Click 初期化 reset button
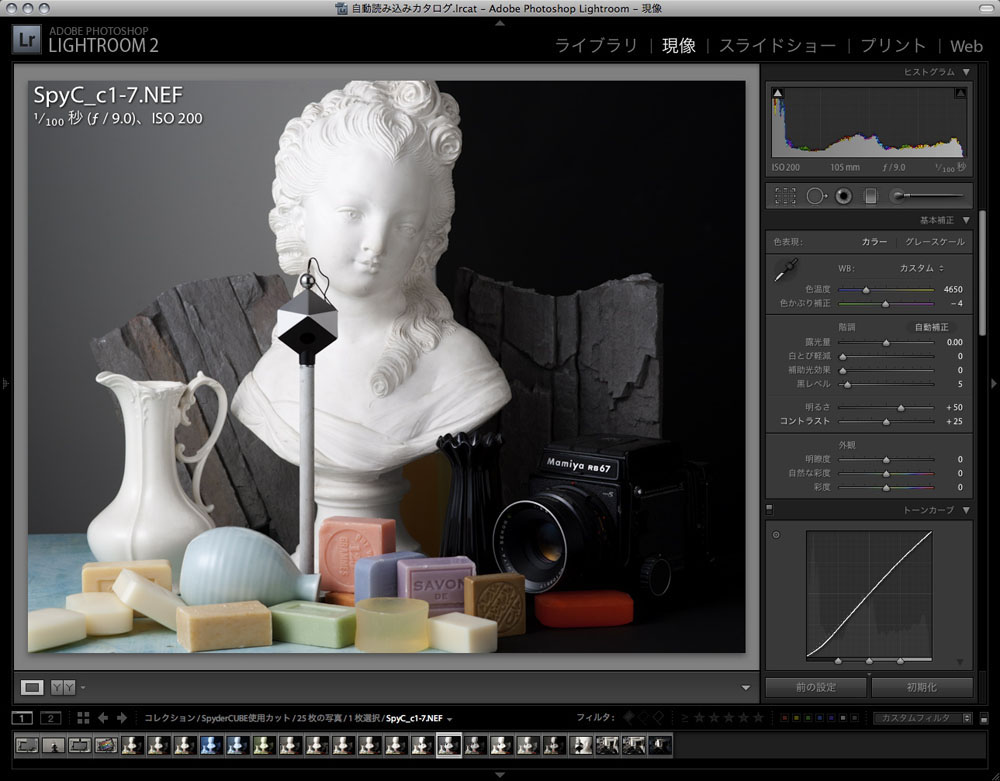Viewport: 1000px width, 781px height. click(922, 687)
